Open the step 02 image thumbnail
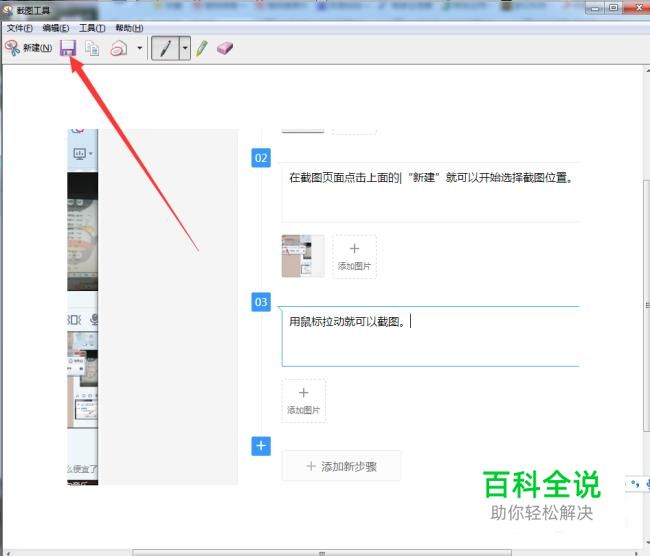The height and width of the screenshot is (556, 650). [303, 256]
